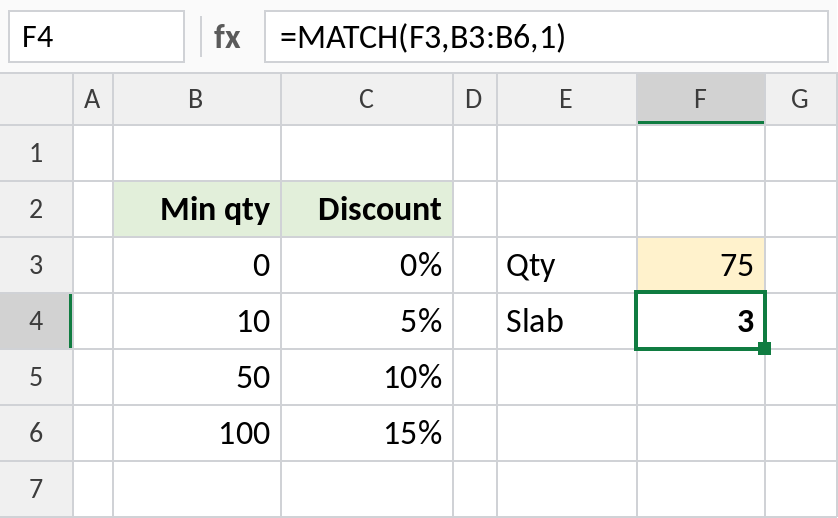The width and height of the screenshot is (838, 518).
Task: Click the "Slab" label cell
Action: pyautogui.click(x=567, y=321)
